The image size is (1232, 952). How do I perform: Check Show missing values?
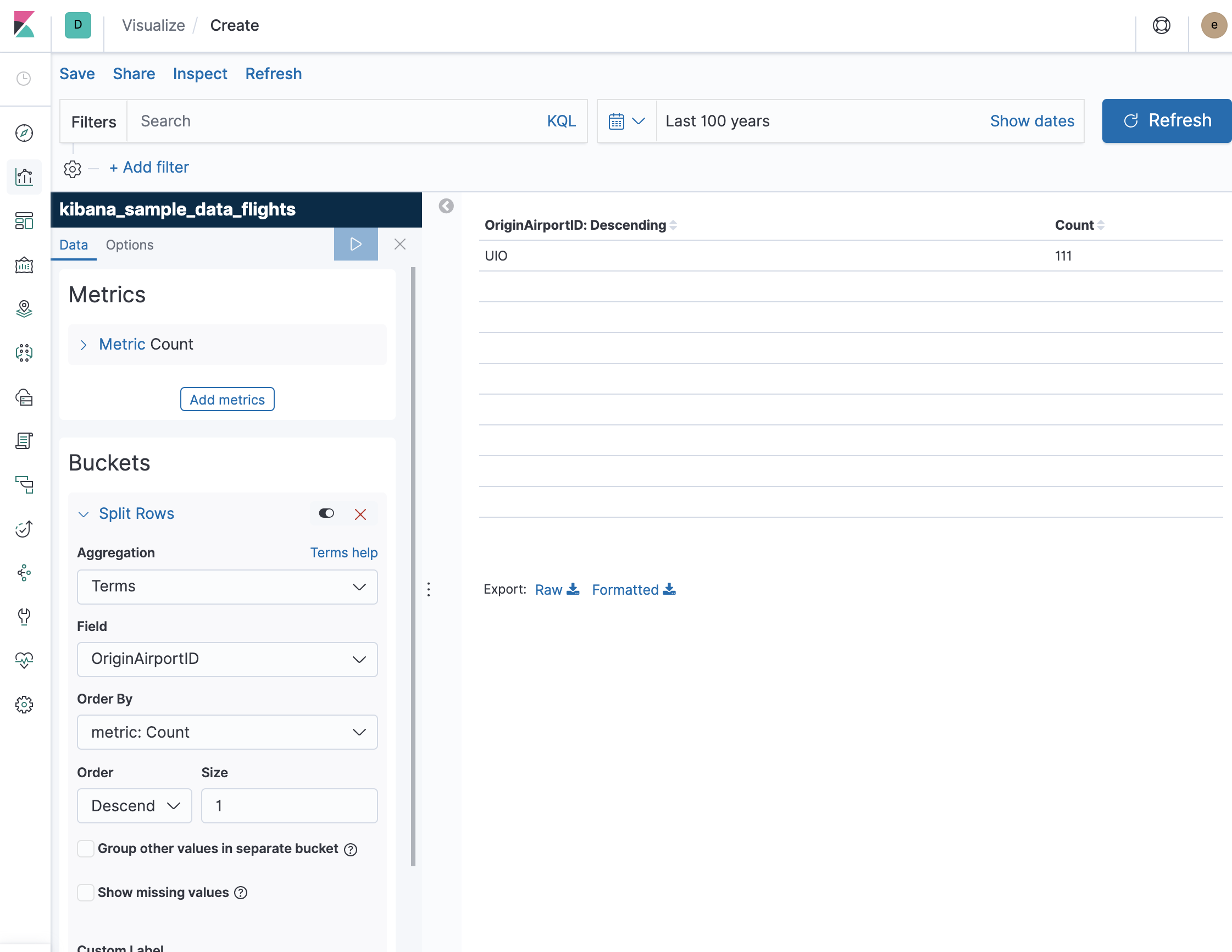[86, 893]
